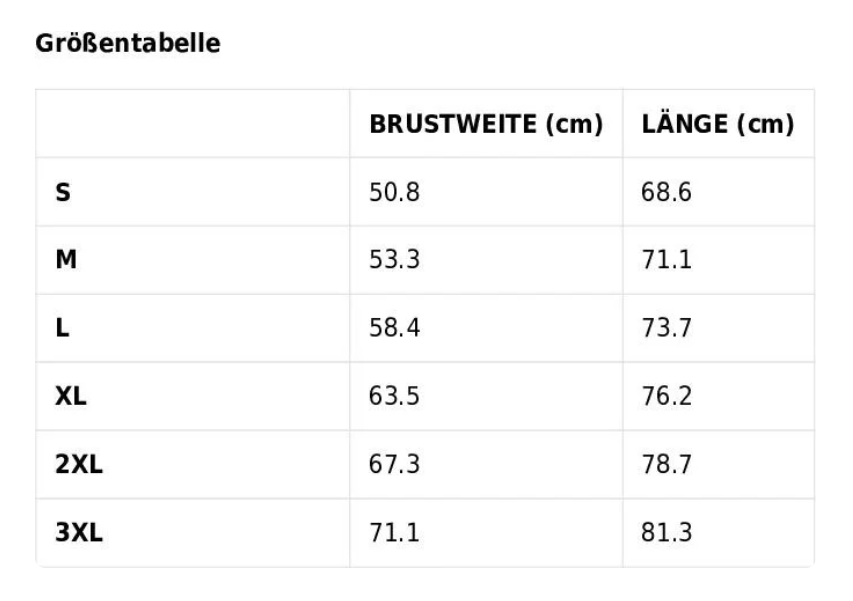This screenshot has height=601, width=853.
Task: Select the 2XL size row label
Action: click(79, 465)
